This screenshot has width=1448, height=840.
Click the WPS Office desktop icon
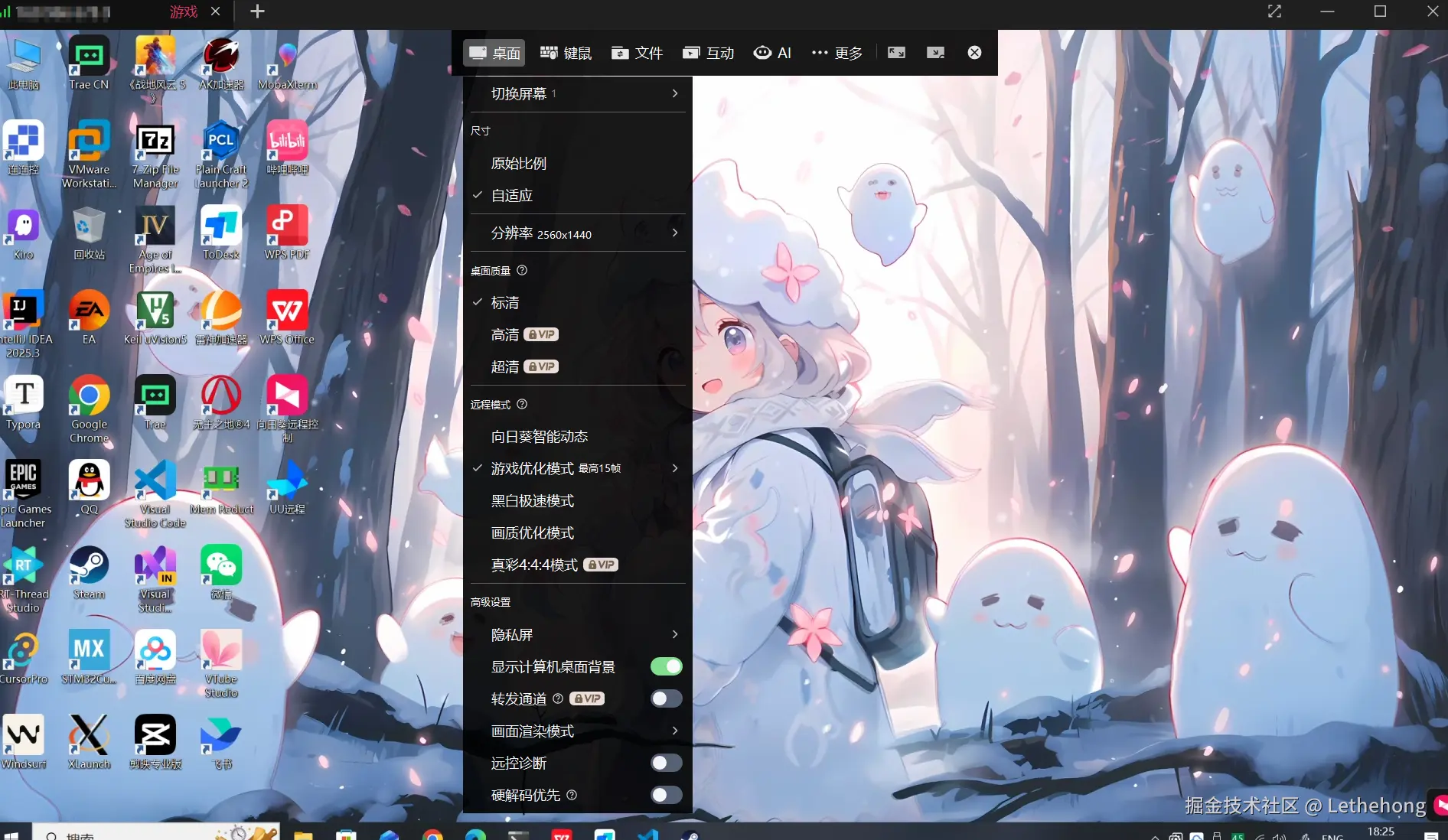[287, 317]
